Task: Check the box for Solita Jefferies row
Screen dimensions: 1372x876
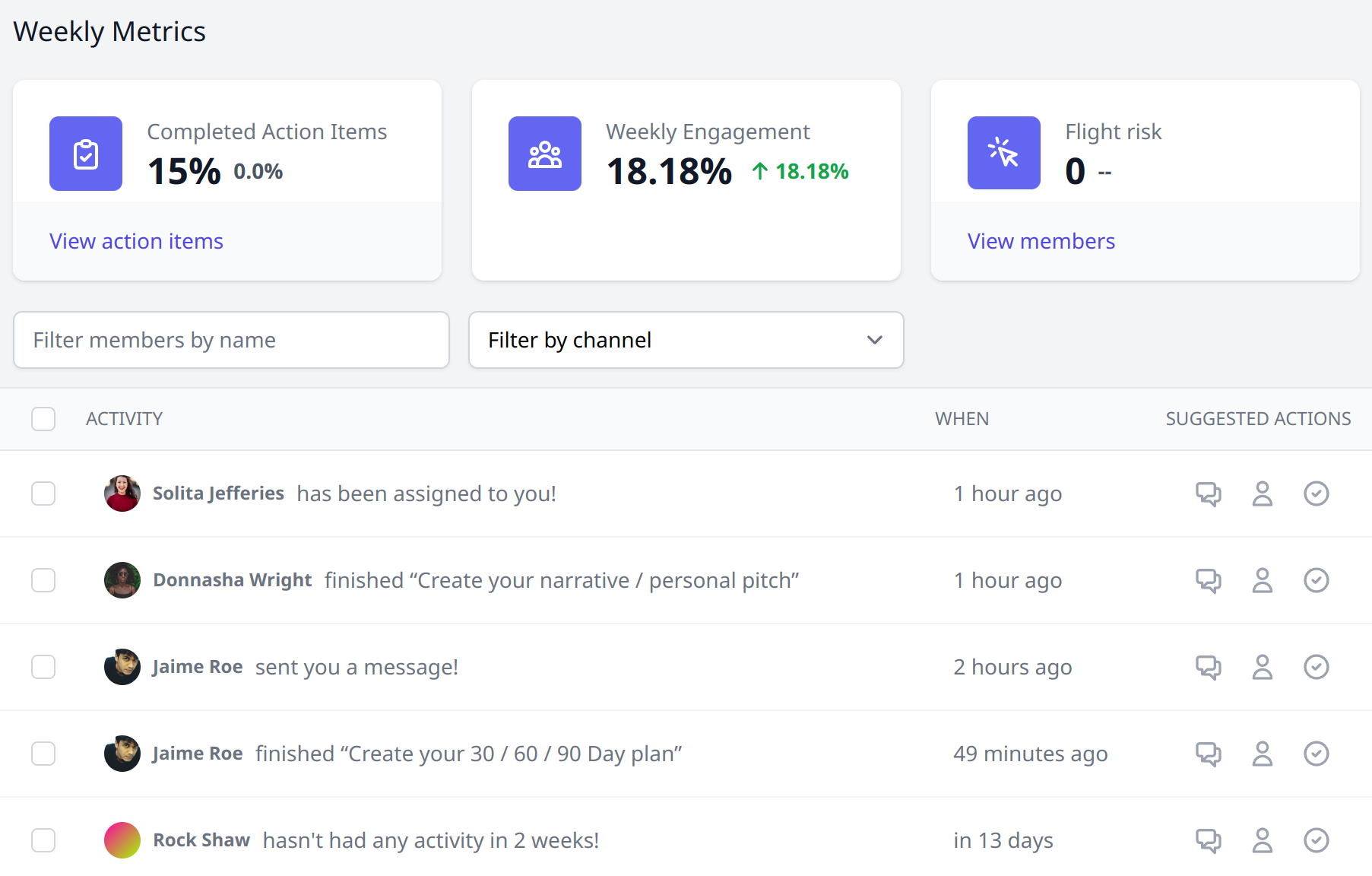Action: tap(43, 494)
